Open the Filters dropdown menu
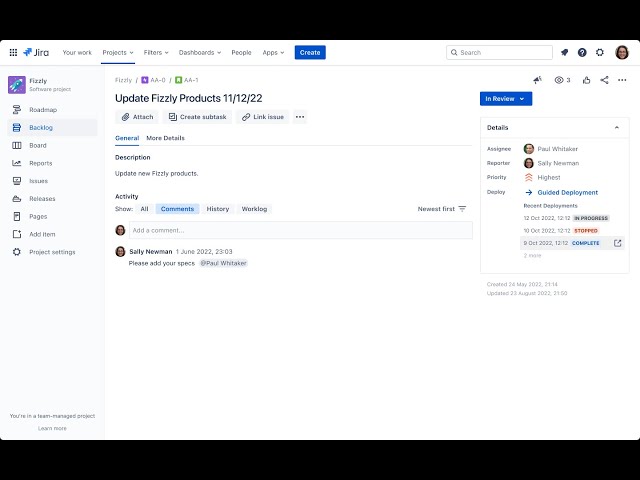This screenshot has width=640, height=480. pyautogui.click(x=156, y=52)
